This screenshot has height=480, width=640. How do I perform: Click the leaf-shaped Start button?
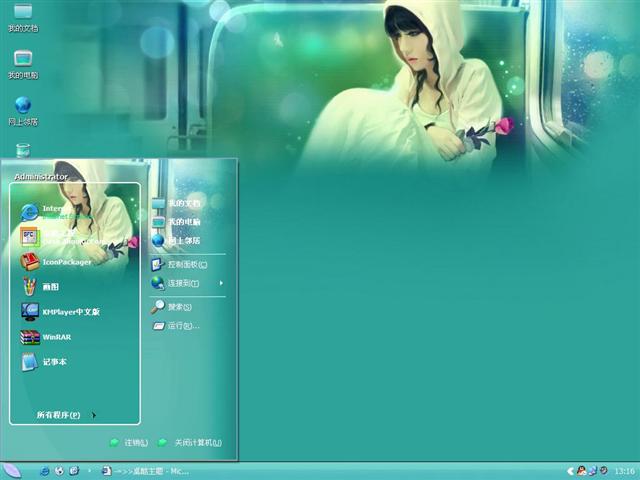(11, 471)
